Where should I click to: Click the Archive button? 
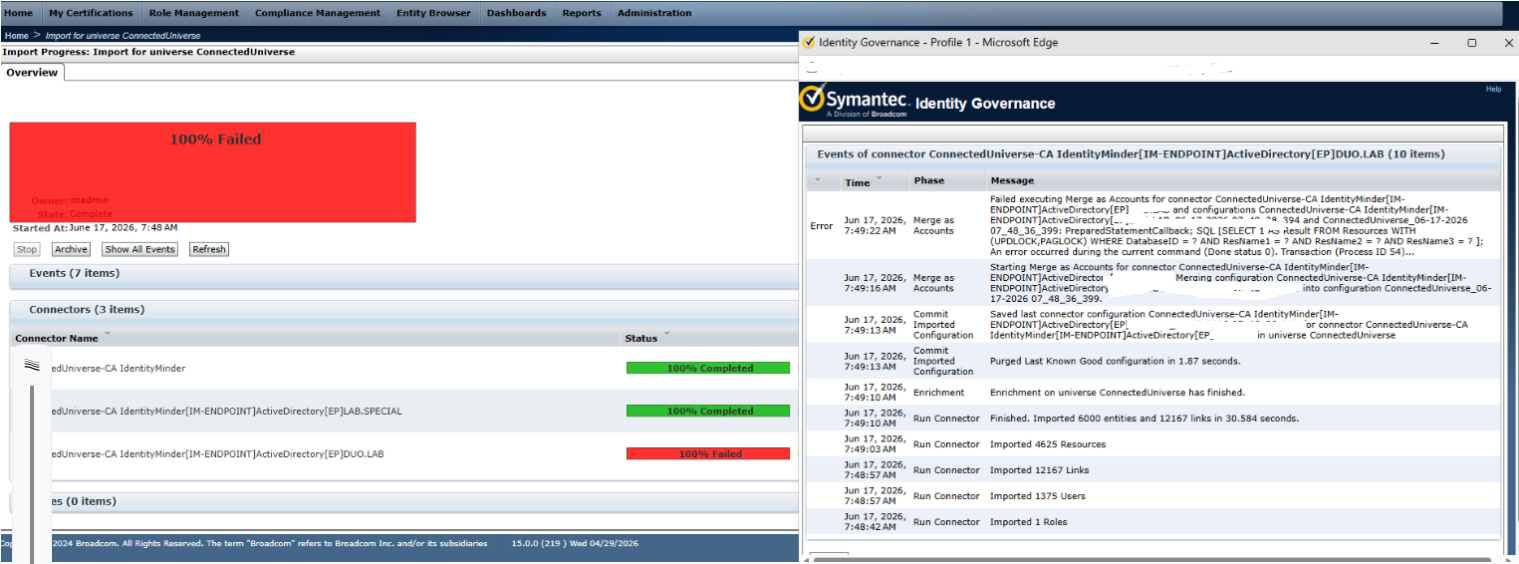coord(71,249)
